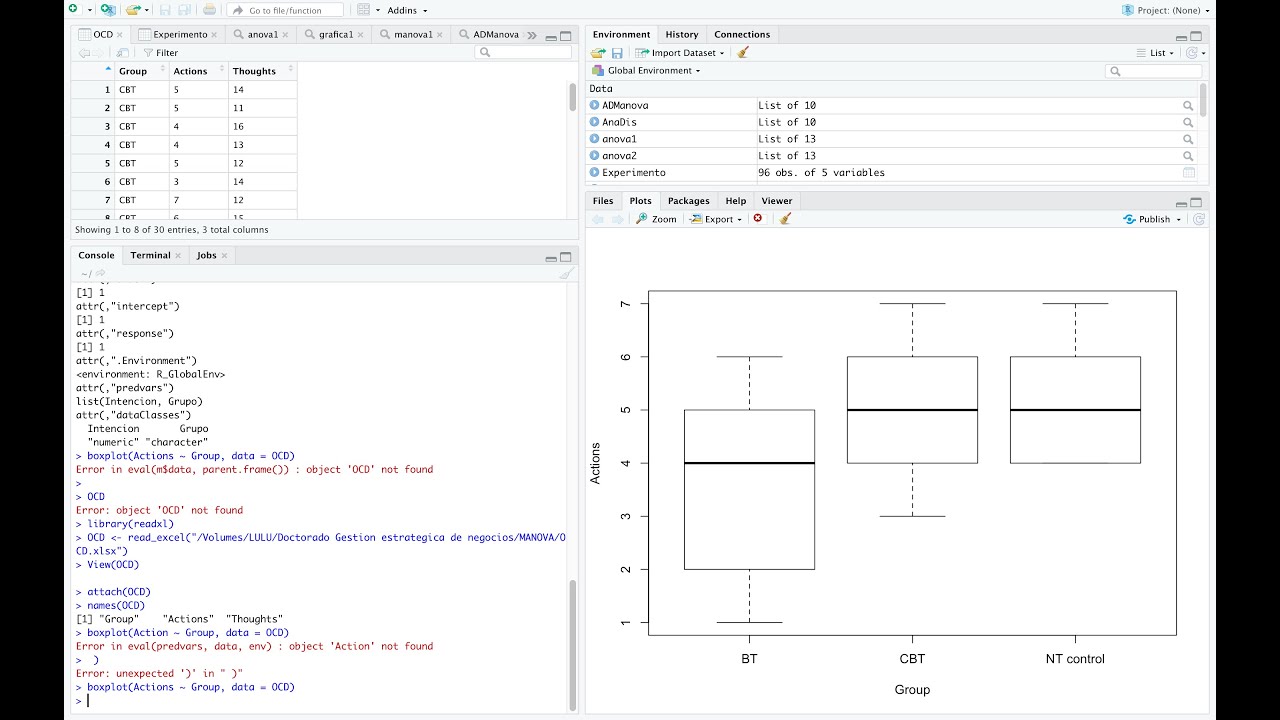Show more source tabs with chevron

pyautogui.click(x=531, y=35)
